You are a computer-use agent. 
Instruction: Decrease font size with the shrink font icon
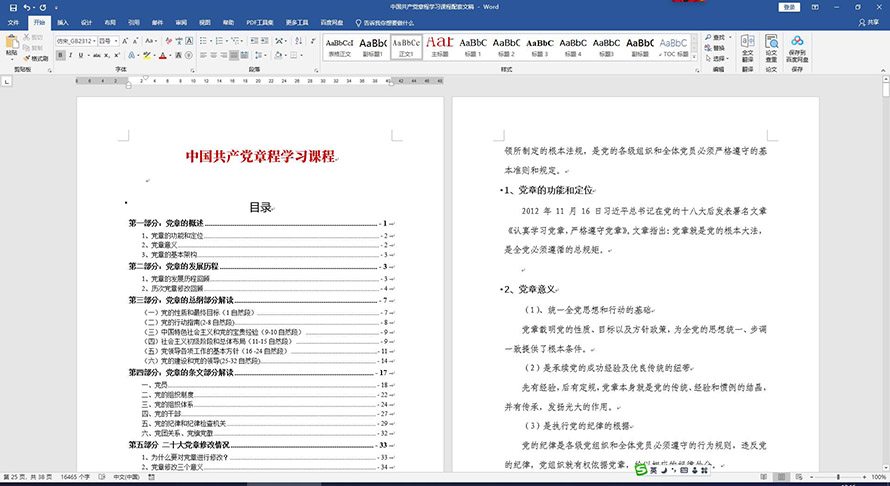[x=135, y=41]
